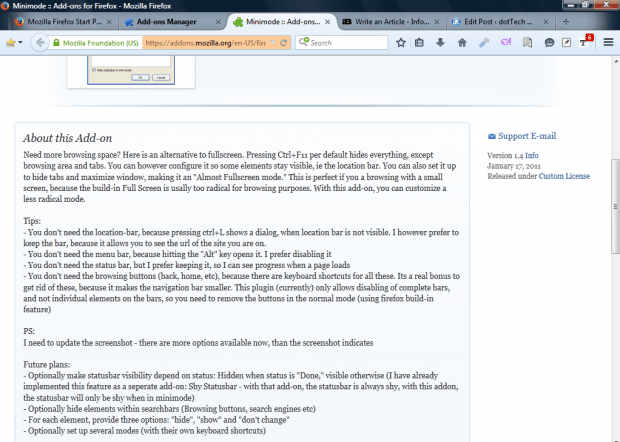Click the 'PS:' text line

tap(29, 331)
